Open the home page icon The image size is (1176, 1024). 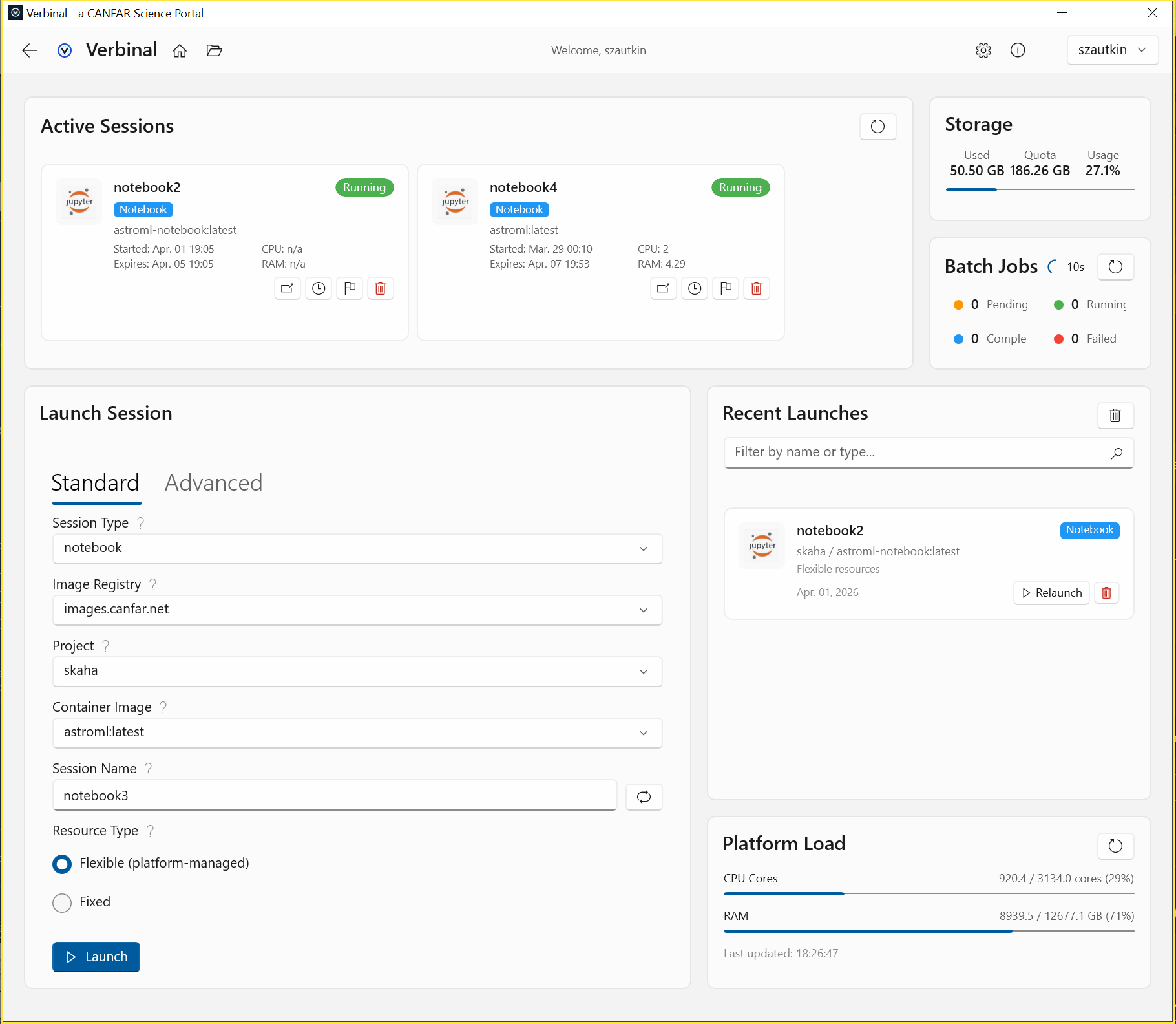tap(180, 50)
